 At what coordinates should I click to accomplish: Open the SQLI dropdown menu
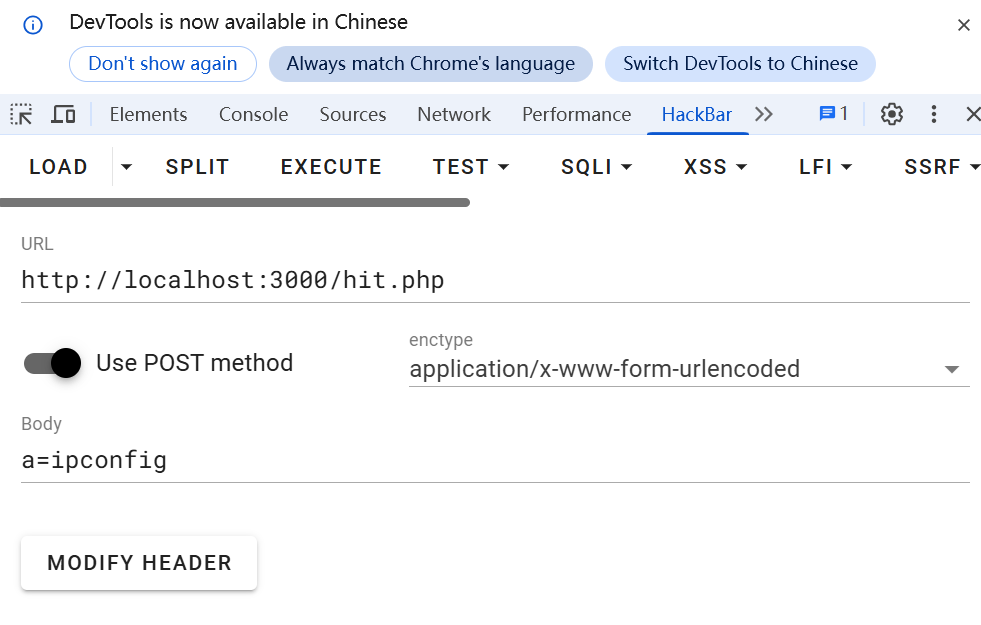pyautogui.click(x=596, y=167)
